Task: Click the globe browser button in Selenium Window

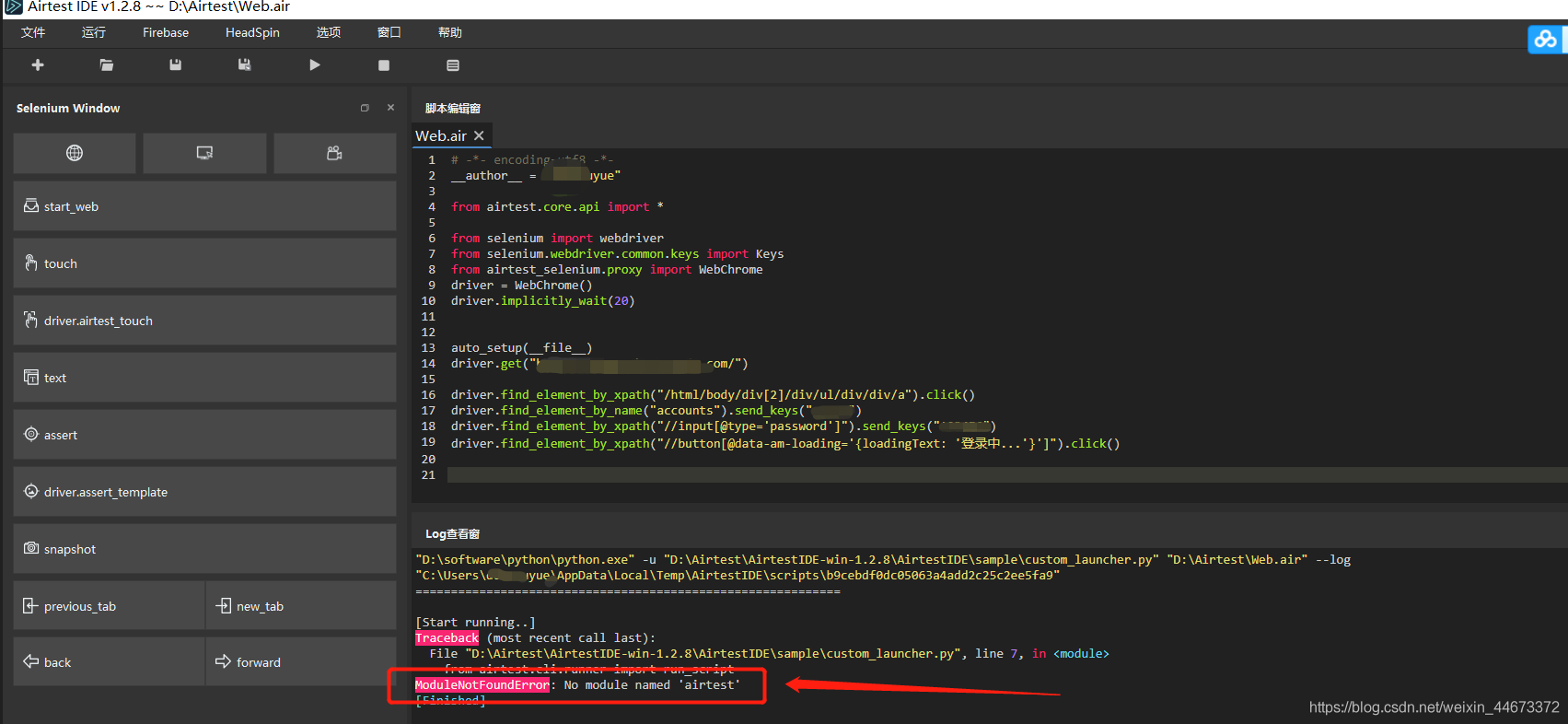Action: coord(75,153)
